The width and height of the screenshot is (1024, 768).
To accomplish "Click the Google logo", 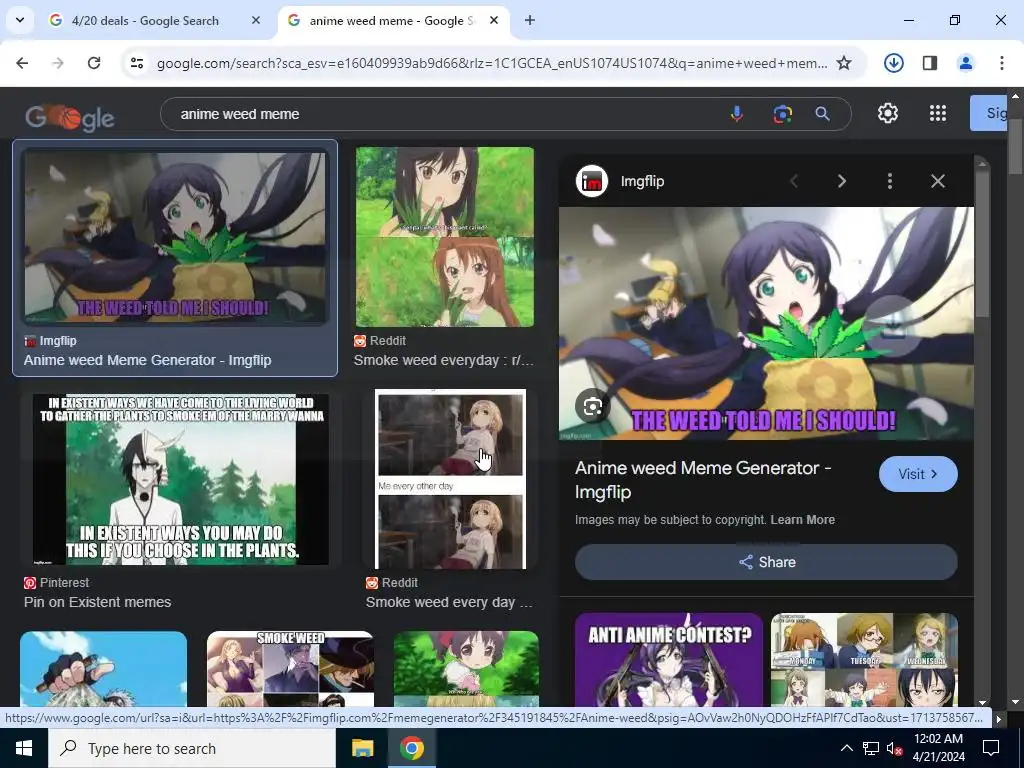I will click(69, 117).
